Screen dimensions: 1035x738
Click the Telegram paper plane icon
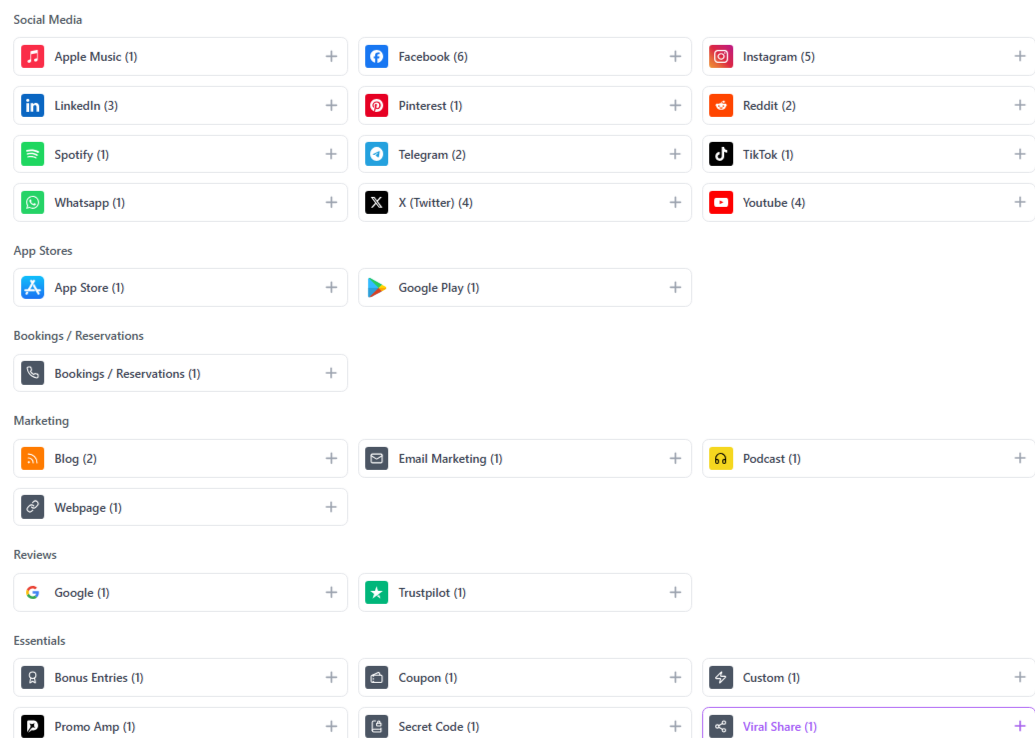(x=377, y=154)
